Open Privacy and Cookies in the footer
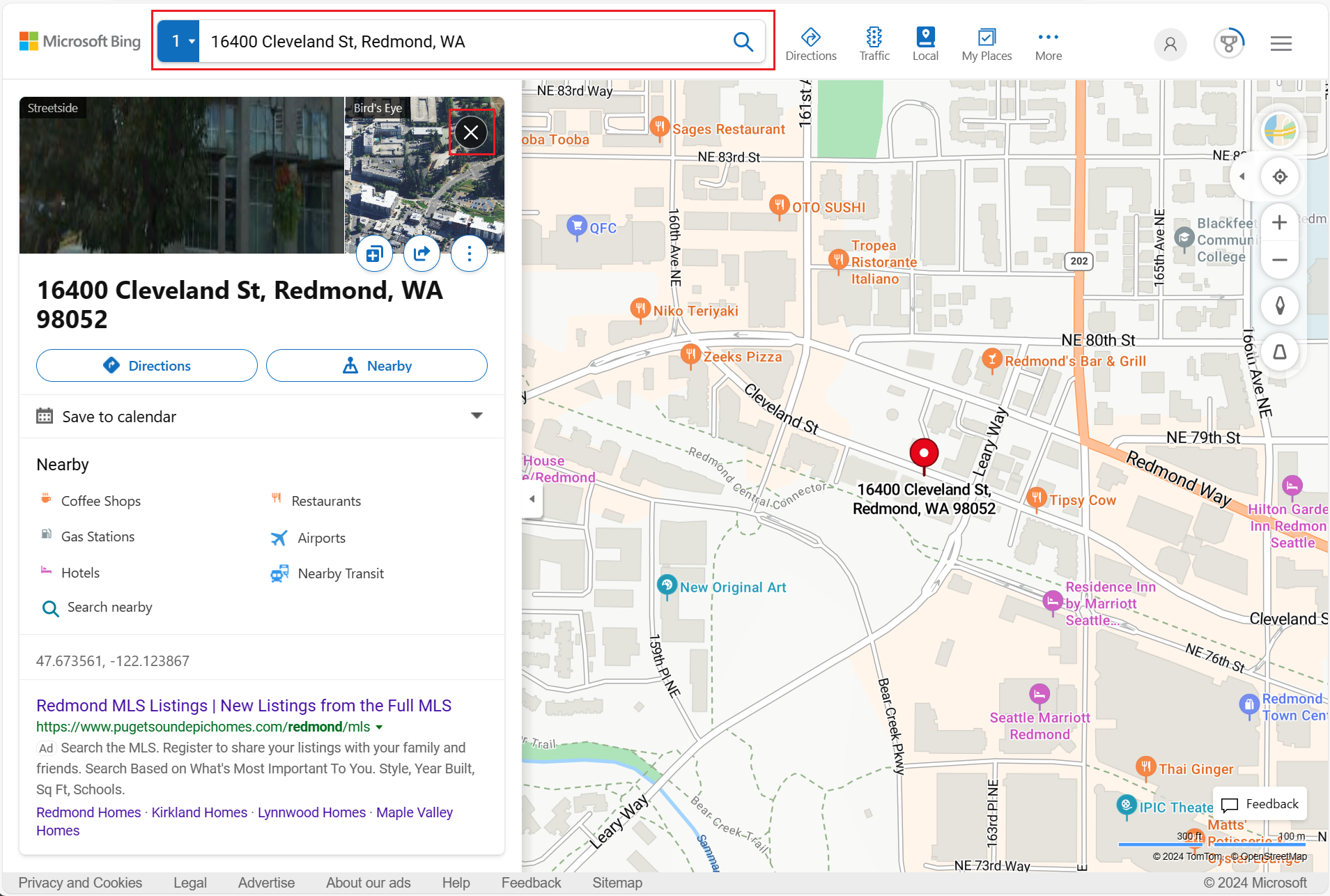The image size is (1330, 896). [80, 883]
